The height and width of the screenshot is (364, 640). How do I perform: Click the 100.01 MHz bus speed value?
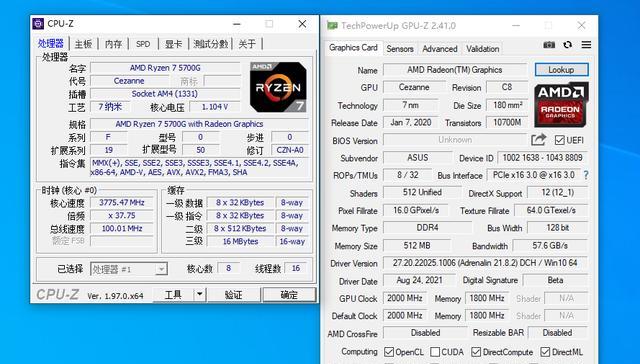point(122,229)
